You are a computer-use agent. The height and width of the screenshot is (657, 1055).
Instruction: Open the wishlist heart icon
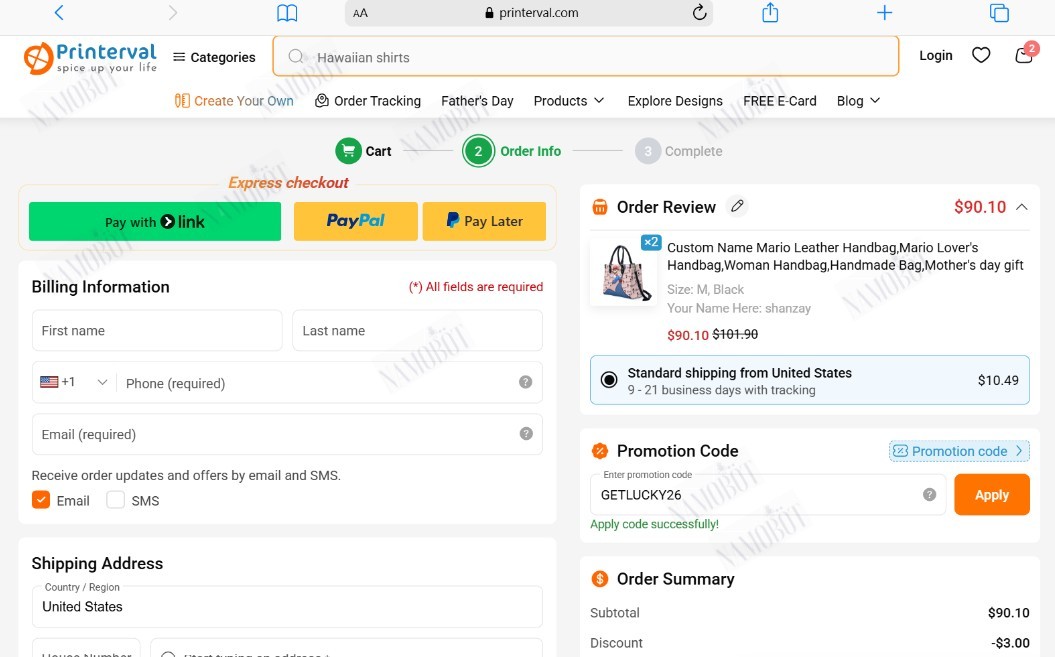(981, 55)
